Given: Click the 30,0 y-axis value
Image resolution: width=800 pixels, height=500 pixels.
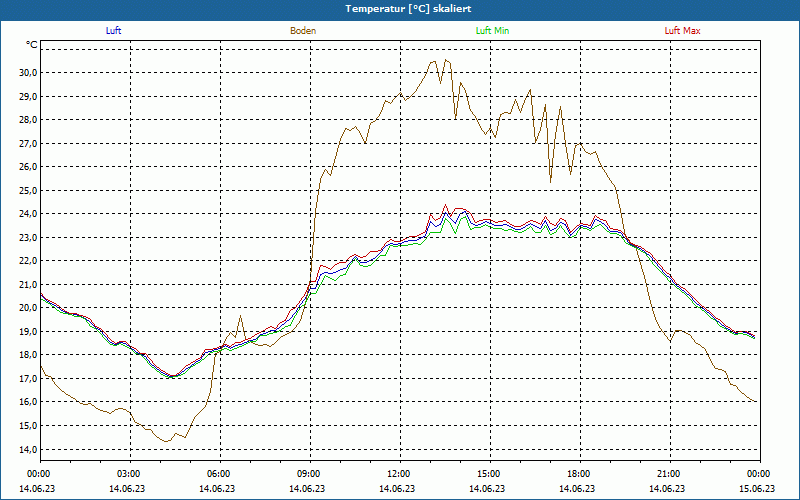Looking at the screenshot, I should tap(29, 72).
